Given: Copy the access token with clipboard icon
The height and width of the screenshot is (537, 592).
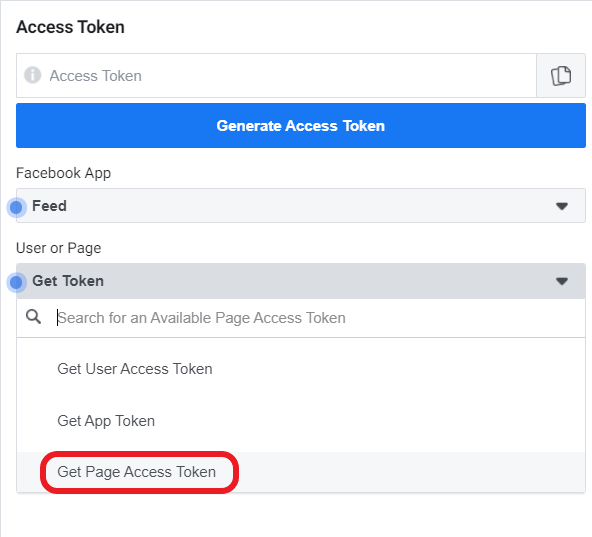Looking at the screenshot, I should tap(561, 76).
